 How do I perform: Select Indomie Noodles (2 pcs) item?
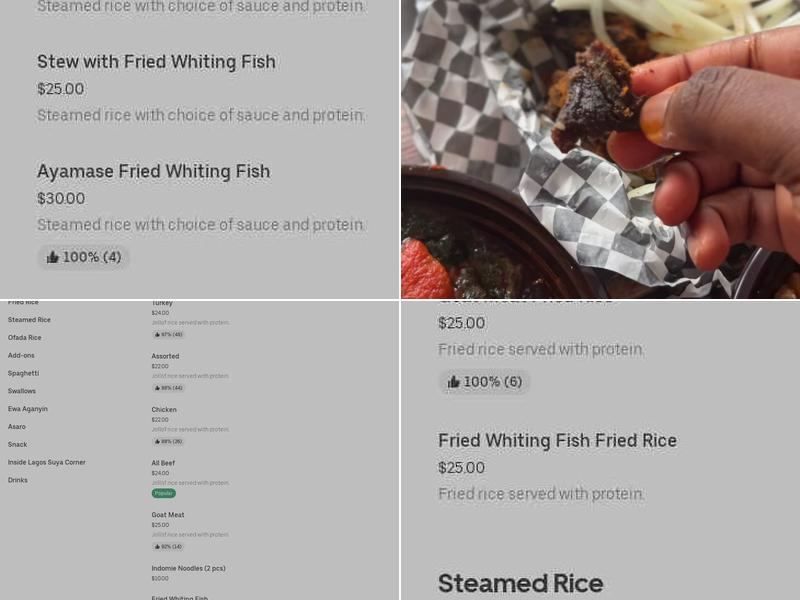(188, 568)
